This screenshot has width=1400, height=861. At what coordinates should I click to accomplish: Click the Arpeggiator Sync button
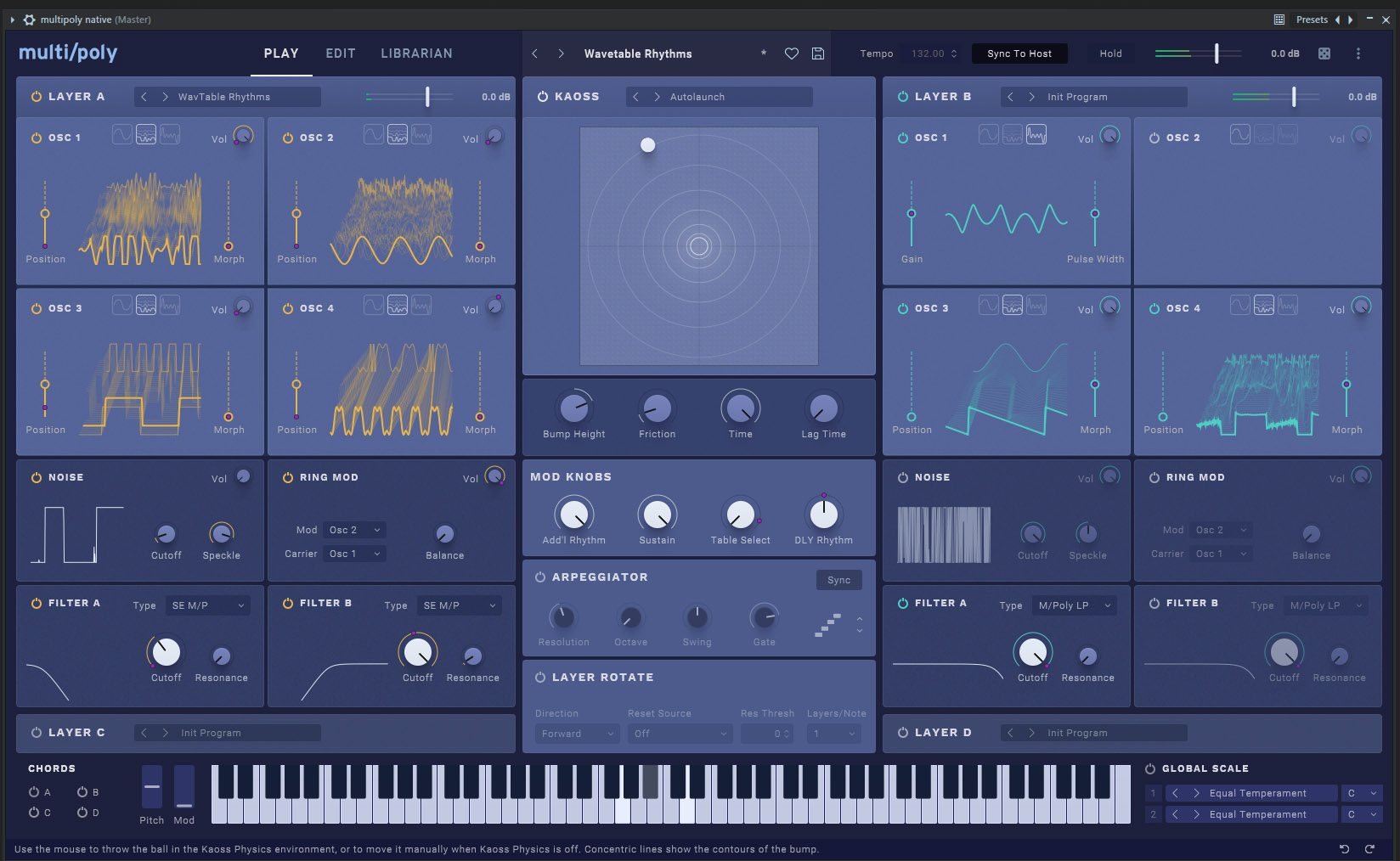(x=838, y=580)
